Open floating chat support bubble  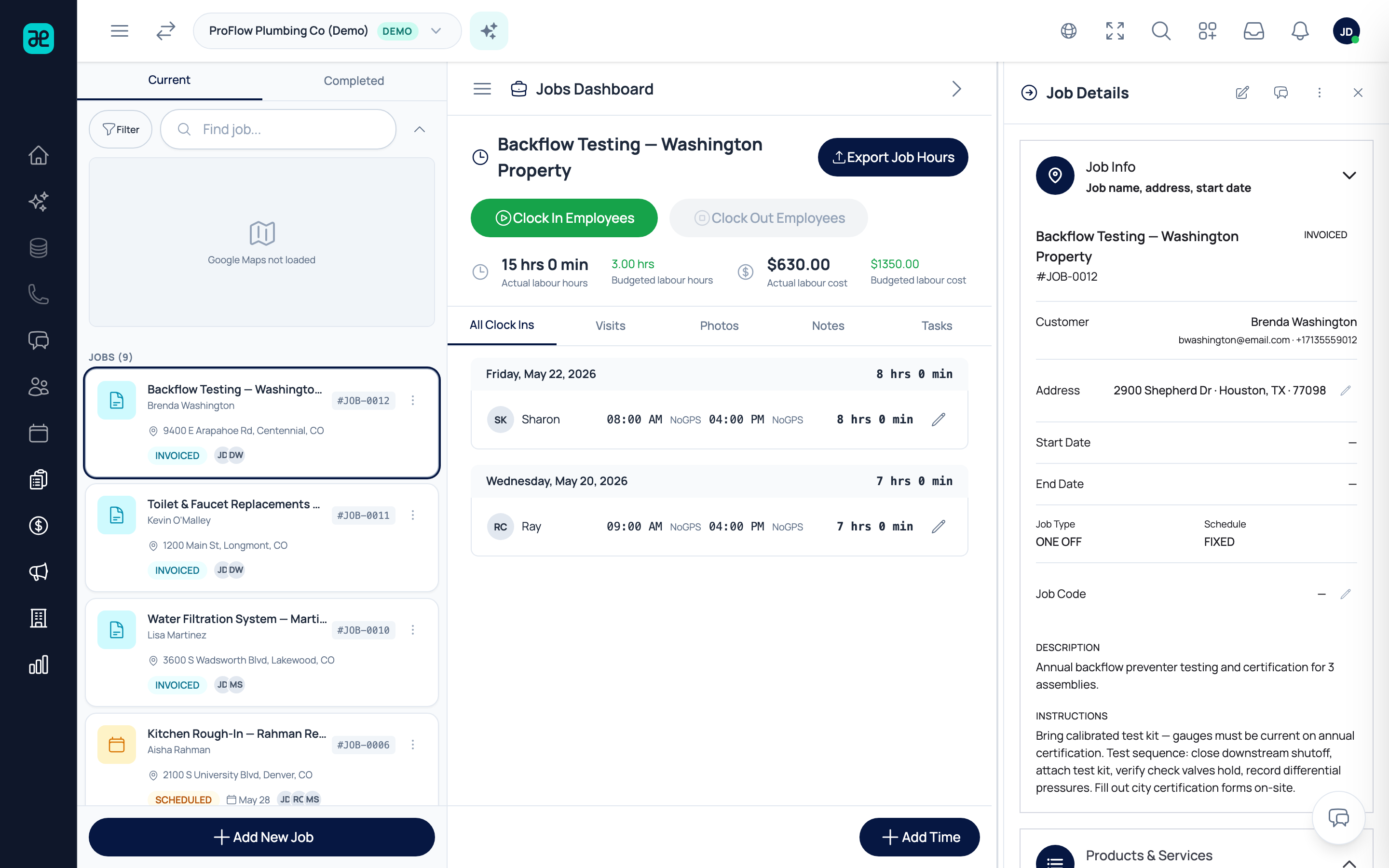coord(1338,817)
